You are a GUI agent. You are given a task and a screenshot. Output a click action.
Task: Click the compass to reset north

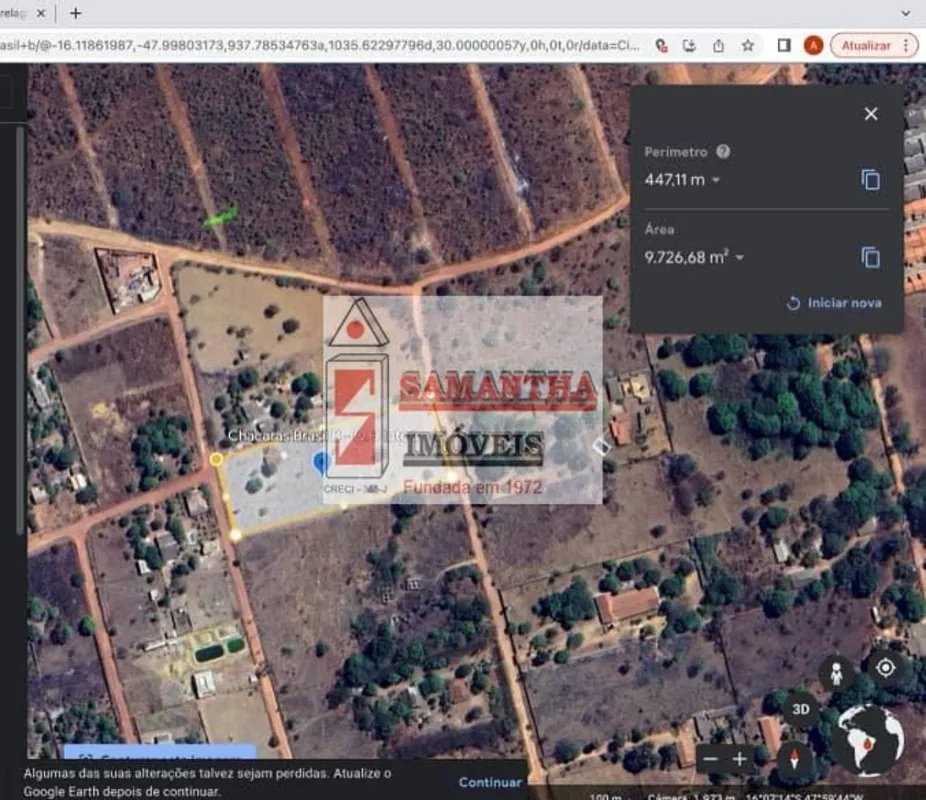pos(796,758)
